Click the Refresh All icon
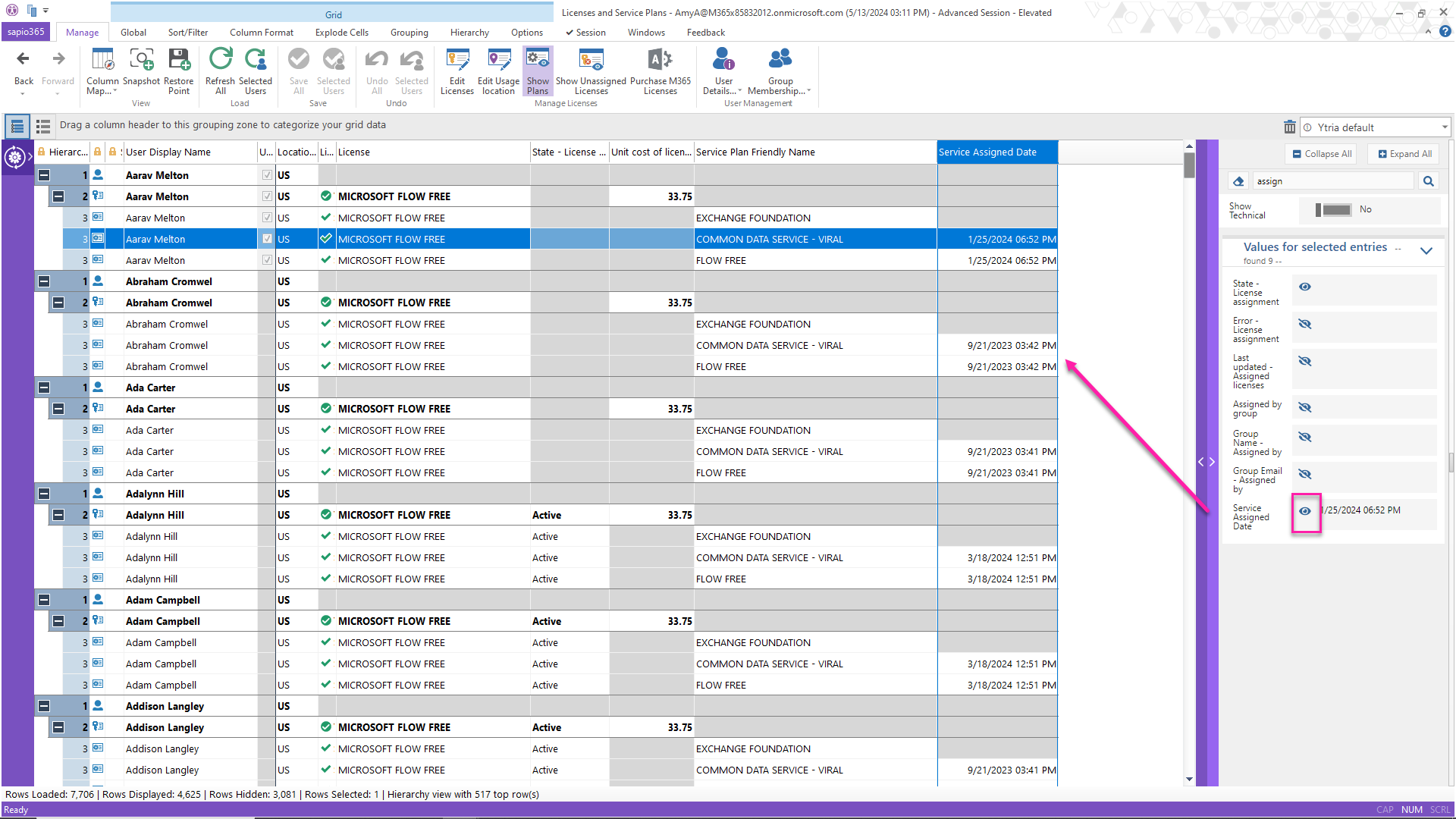The width and height of the screenshot is (1456, 819). tap(221, 59)
